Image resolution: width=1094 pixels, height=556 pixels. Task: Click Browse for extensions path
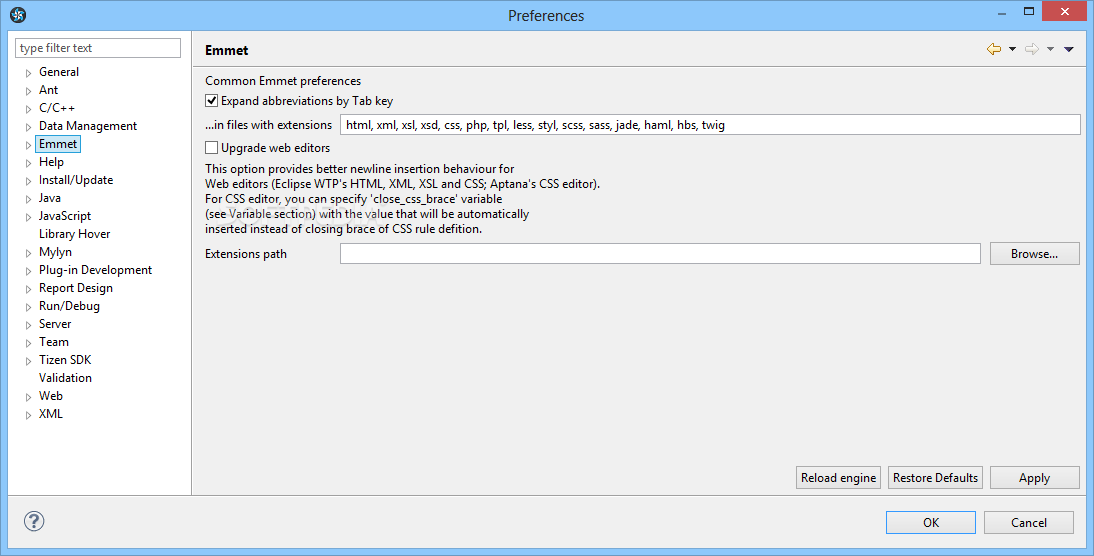[1034, 254]
